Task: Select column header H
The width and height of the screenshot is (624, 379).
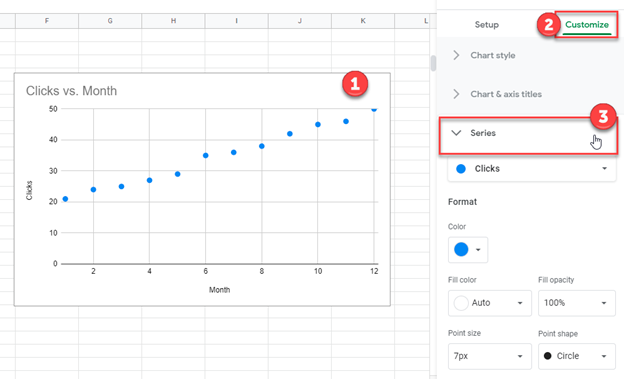Action: click(x=173, y=21)
